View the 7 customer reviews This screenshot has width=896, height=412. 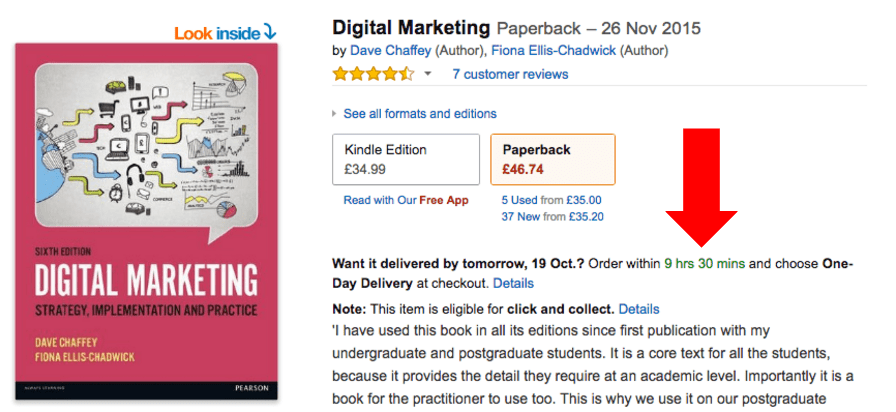click(x=509, y=74)
